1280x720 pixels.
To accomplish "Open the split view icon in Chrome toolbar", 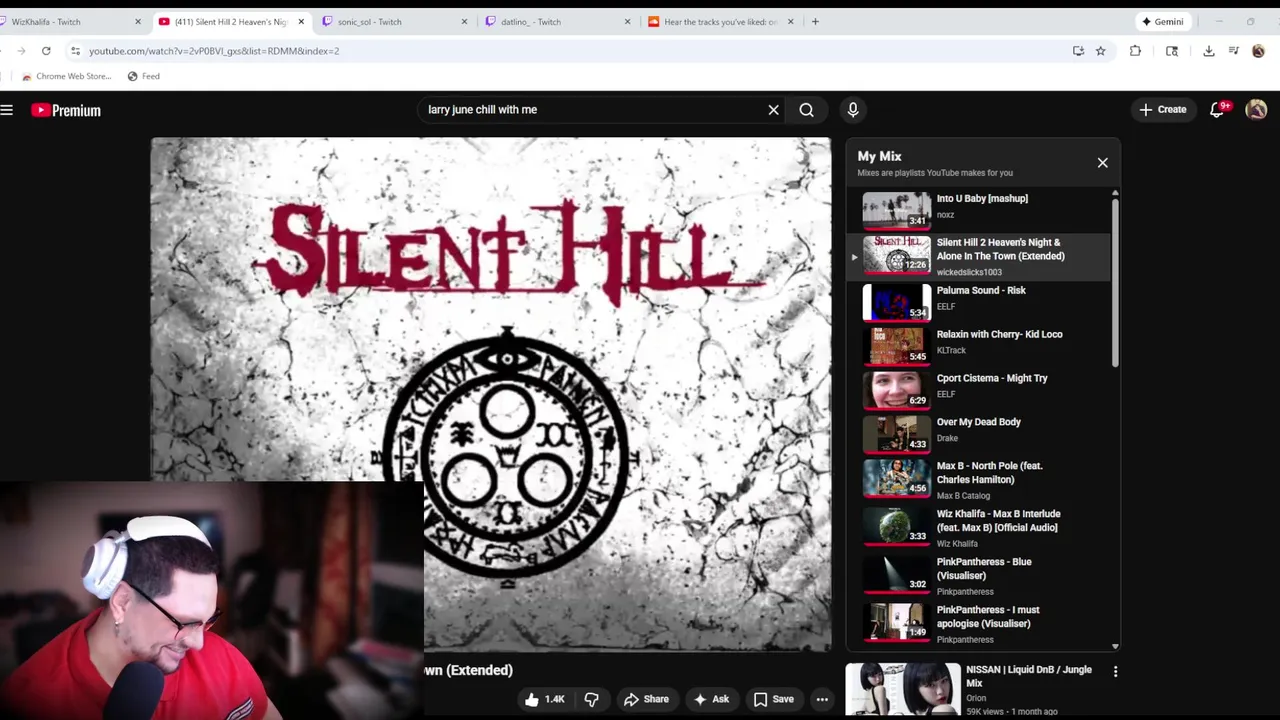I will [1172, 51].
